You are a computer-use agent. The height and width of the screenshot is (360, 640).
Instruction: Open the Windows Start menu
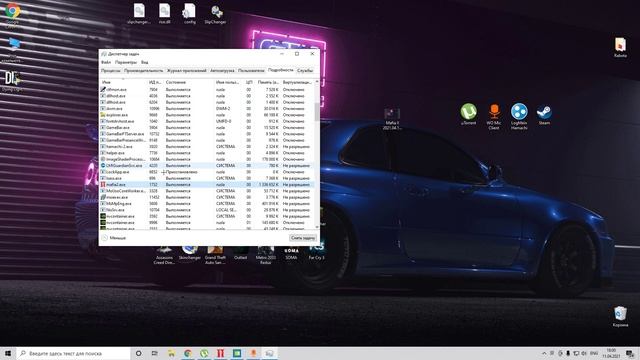click(x=8, y=353)
